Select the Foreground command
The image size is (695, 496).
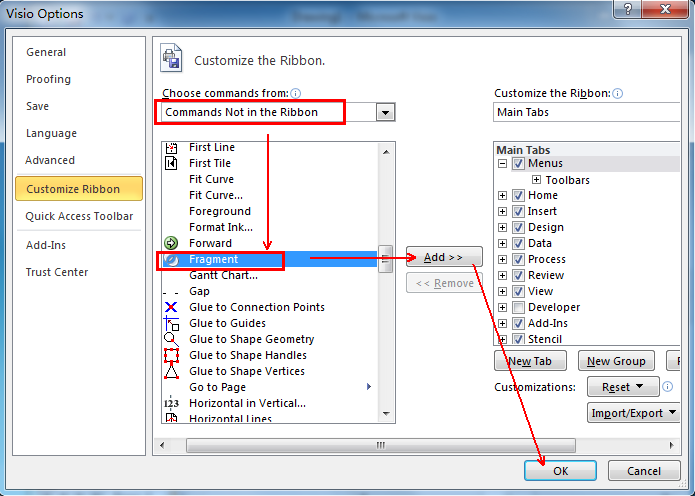[x=269, y=211]
